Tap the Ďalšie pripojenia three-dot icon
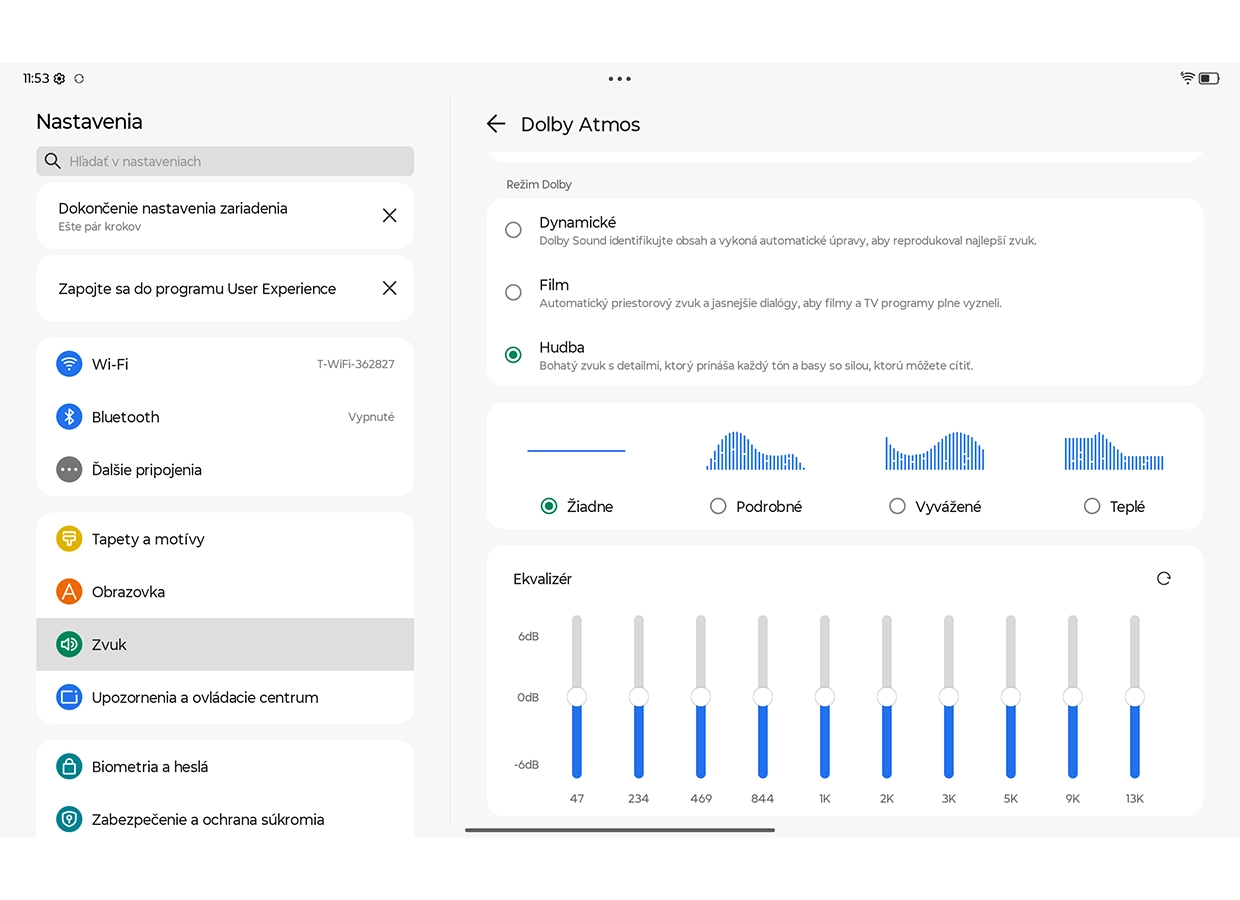The width and height of the screenshot is (1240, 900). pos(69,470)
